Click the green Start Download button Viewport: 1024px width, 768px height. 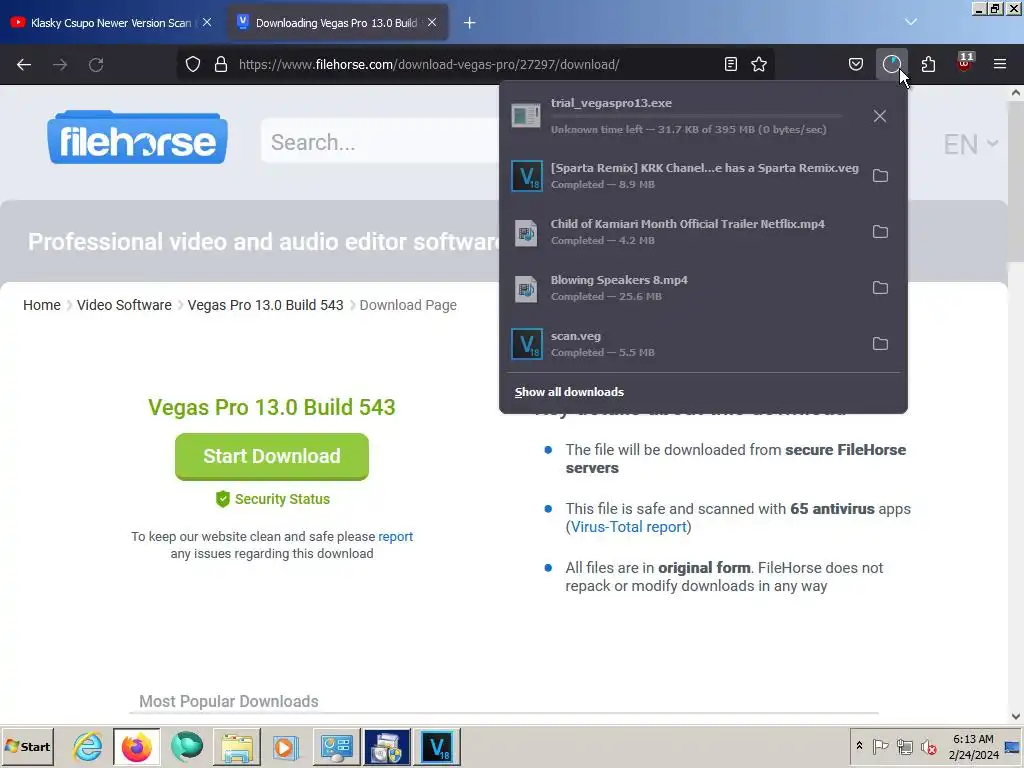[272, 456]
